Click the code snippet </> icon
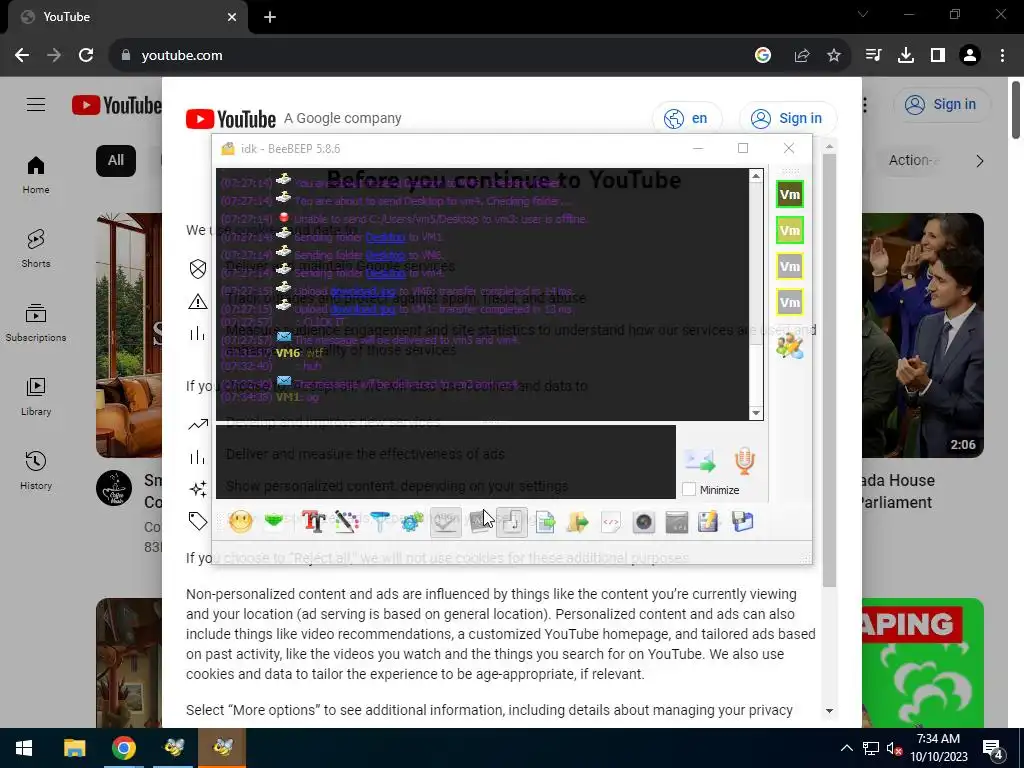 pos(611,522)
